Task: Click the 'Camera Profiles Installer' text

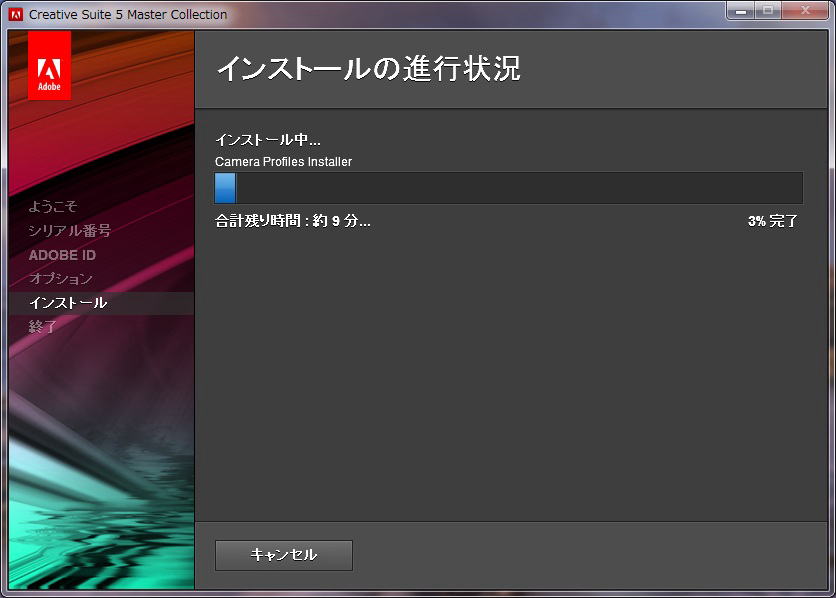Action: (284, 161)
